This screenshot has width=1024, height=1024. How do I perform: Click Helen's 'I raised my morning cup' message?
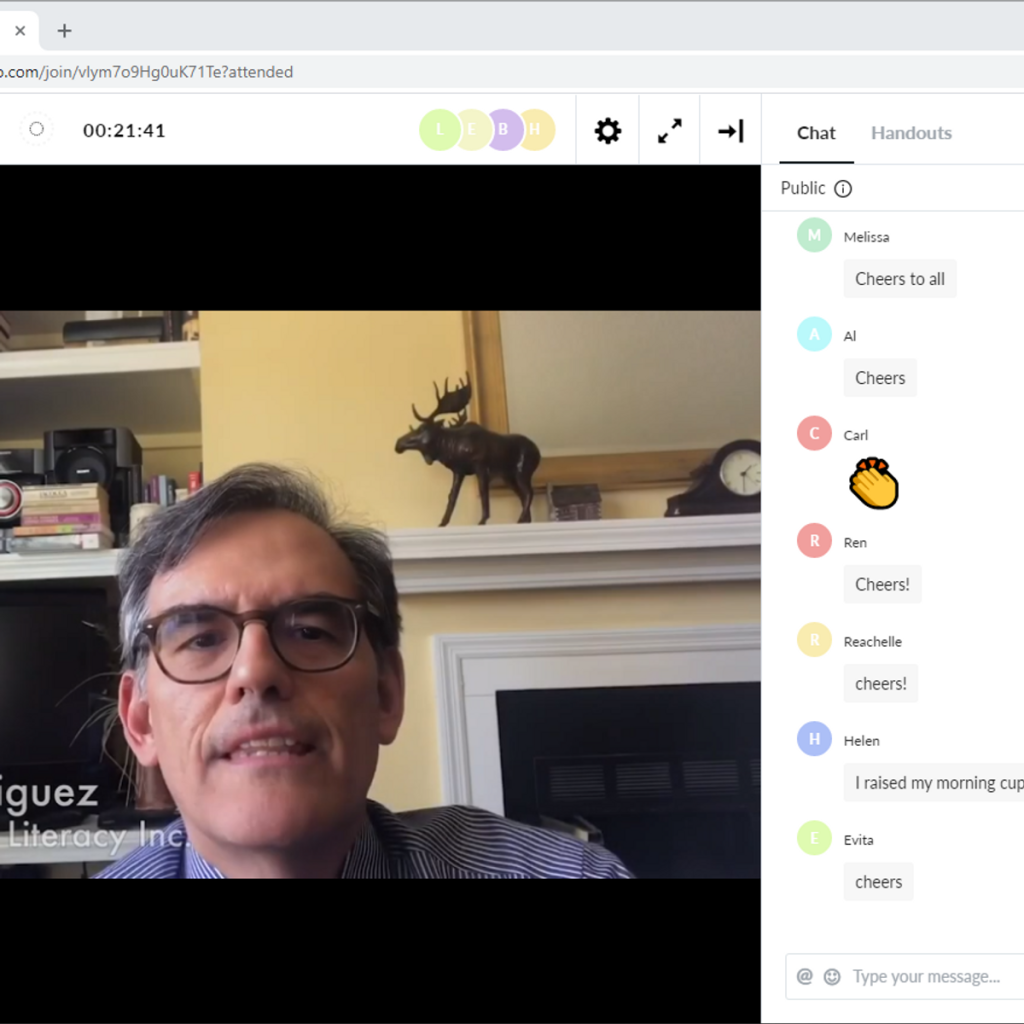point(935,783)
